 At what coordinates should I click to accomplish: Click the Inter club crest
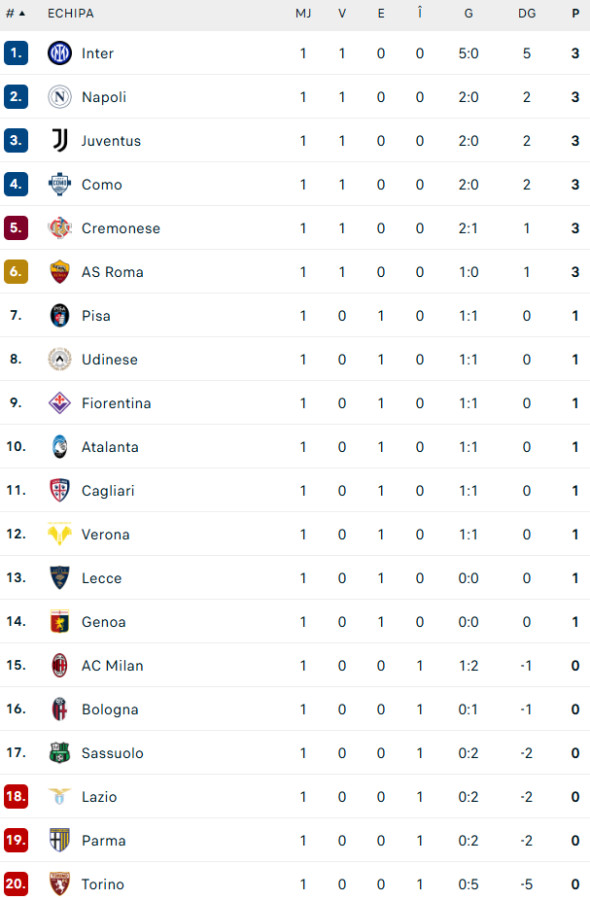[59, 53]
